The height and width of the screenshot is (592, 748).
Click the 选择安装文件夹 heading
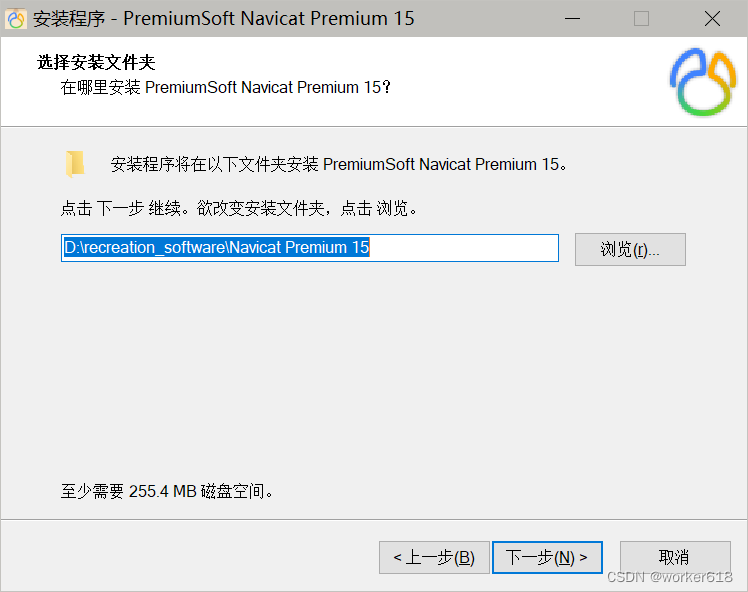pos(96,62)
